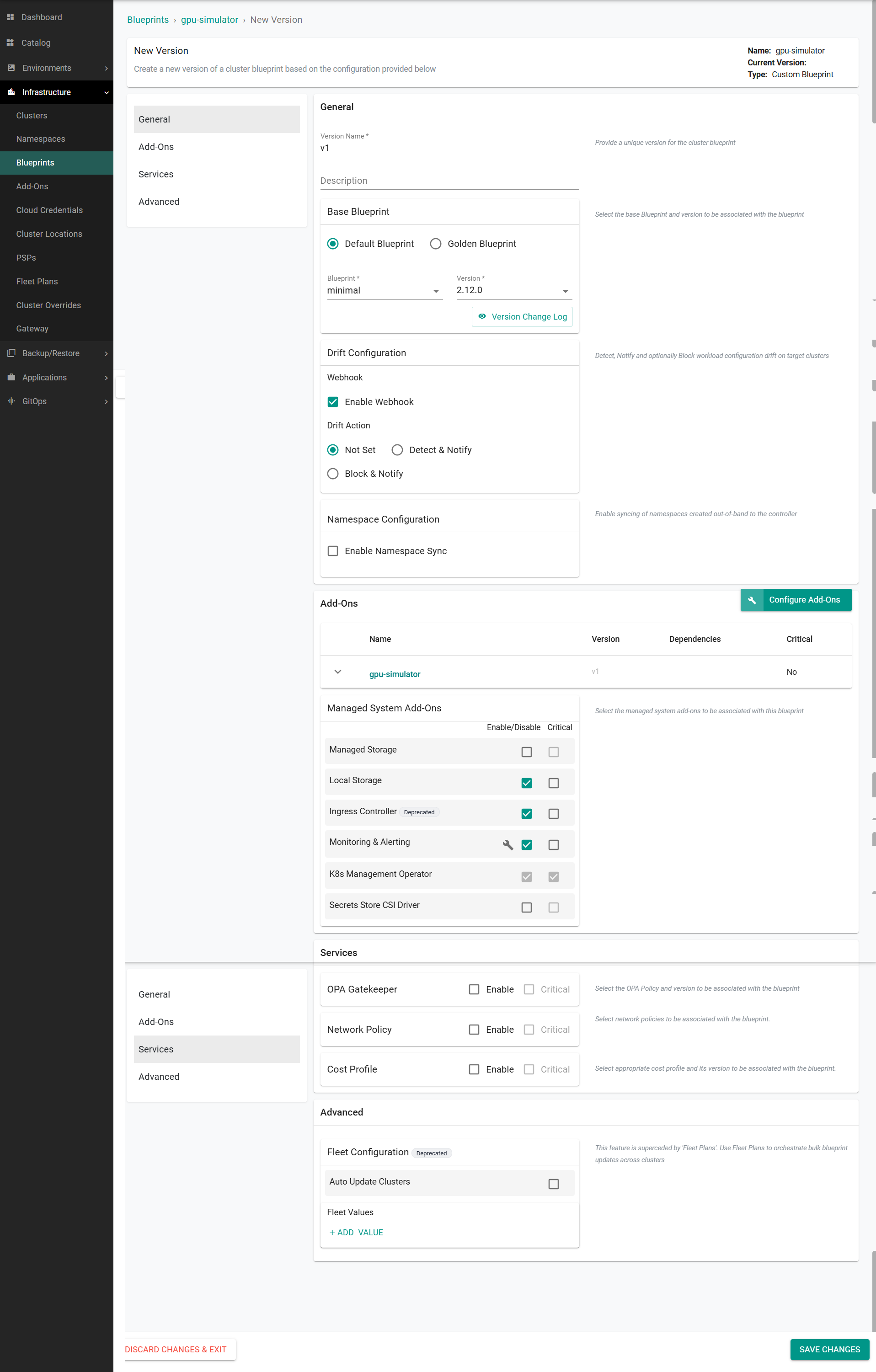Click the Dashboard grid icon
Viewport: 876px width, 1372px height.
[10, 17]
